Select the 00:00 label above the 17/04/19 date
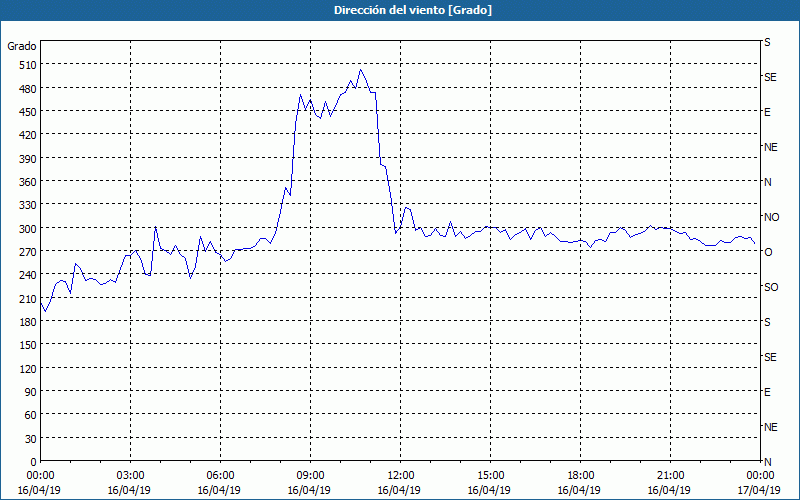 pos(760,476)
